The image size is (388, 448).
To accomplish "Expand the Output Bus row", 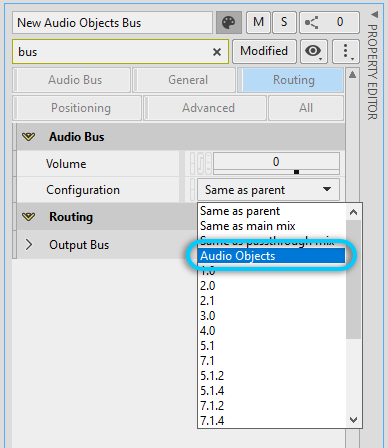I will [x=29, y=244].
